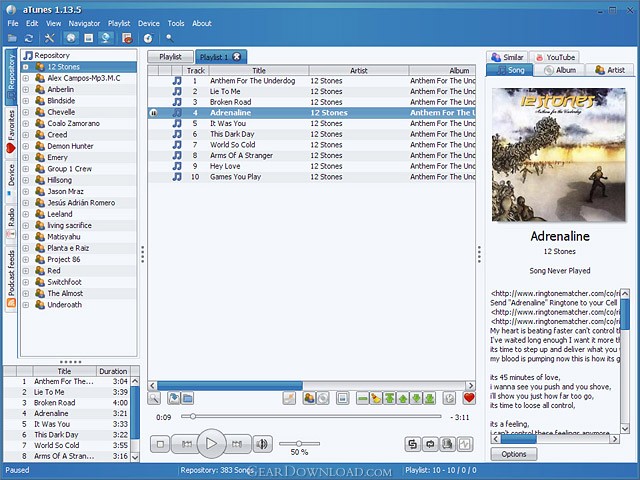Close Playlist 1 with its X icon
This screenshot has height=480, width=640.
point(237,57)
